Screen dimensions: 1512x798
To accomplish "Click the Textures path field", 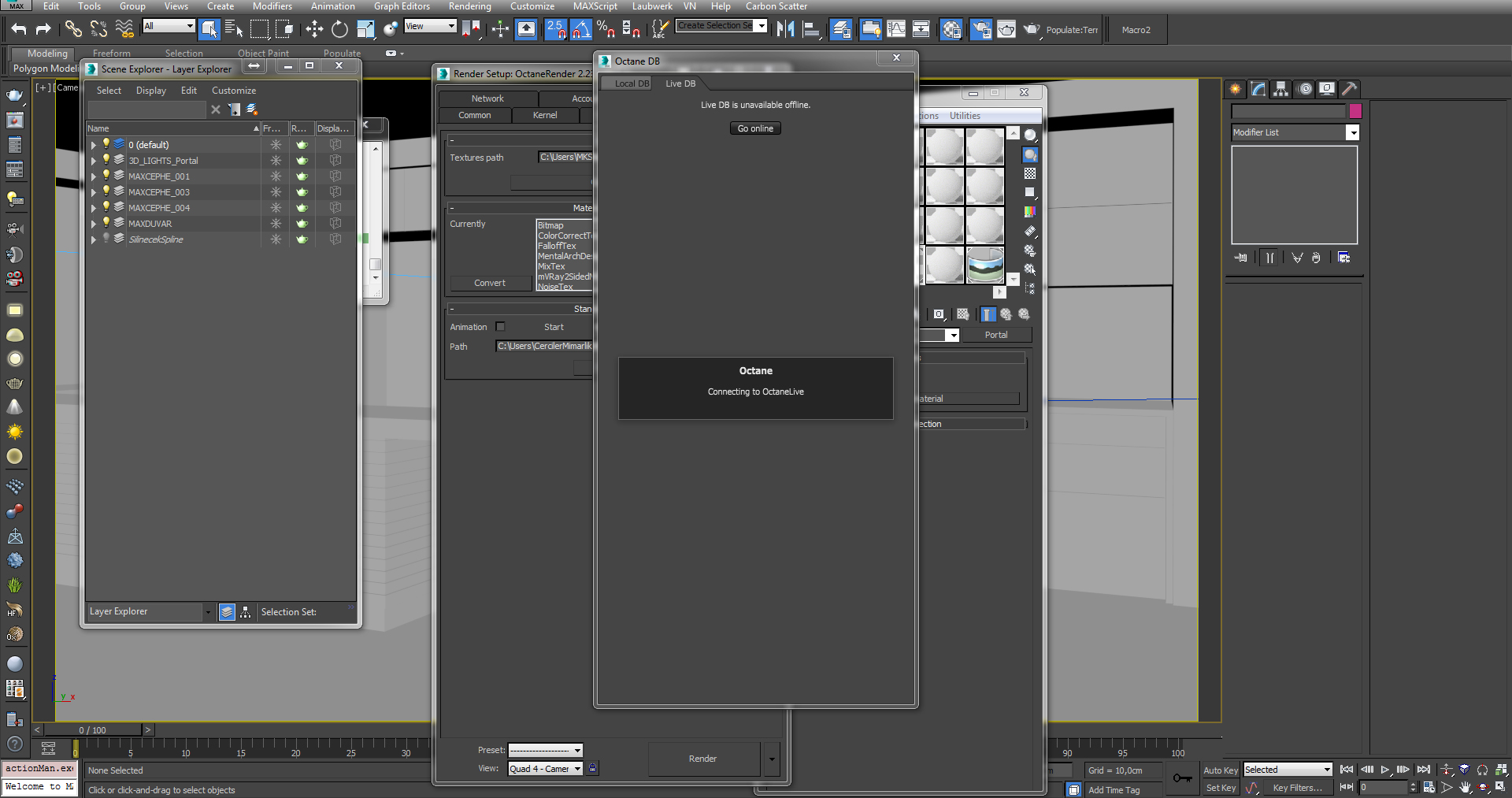I will (565, 158).
